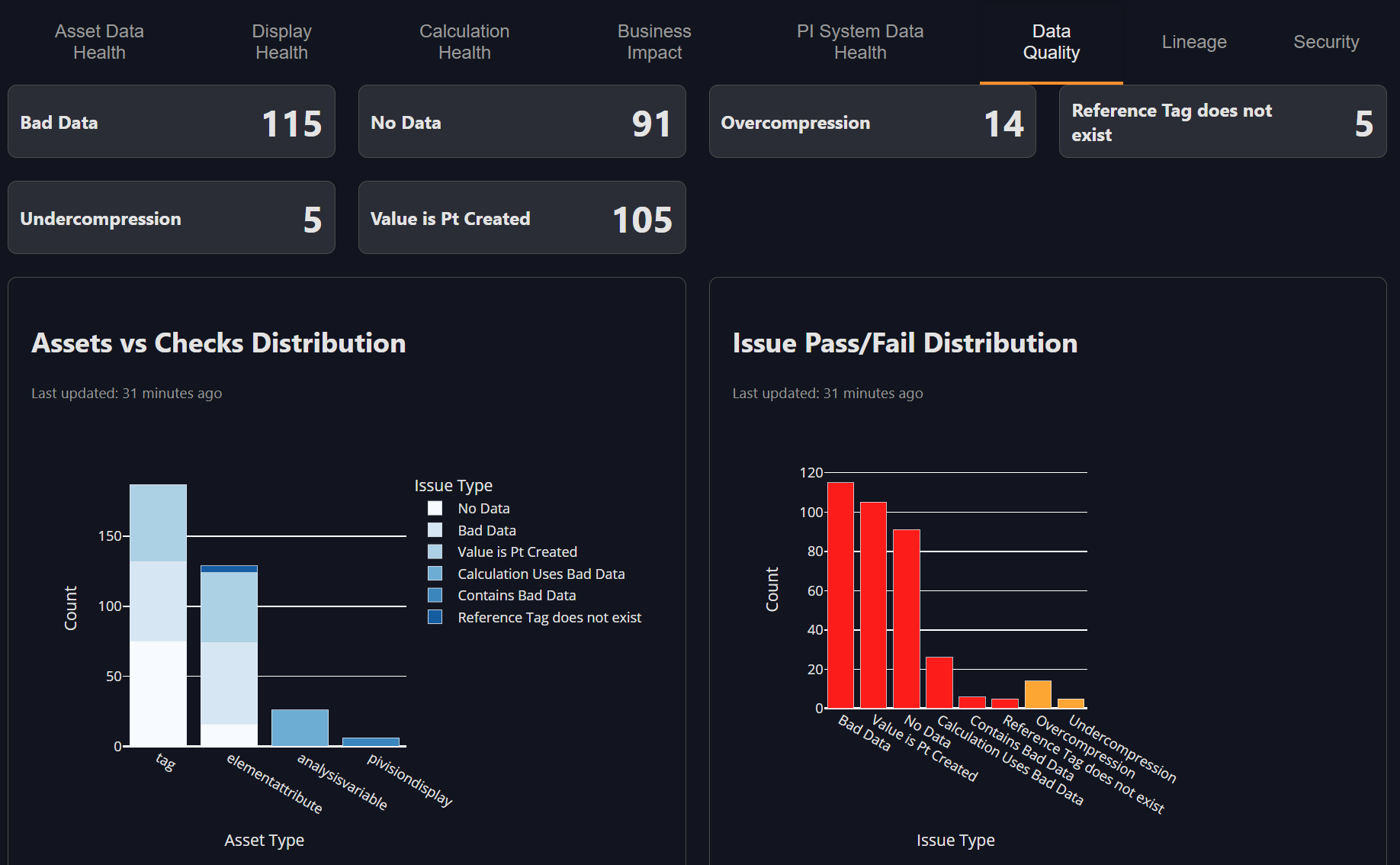Click the orange Overcompression bar
This screenshot has height=865, width=1400.
click(1037, 695)
